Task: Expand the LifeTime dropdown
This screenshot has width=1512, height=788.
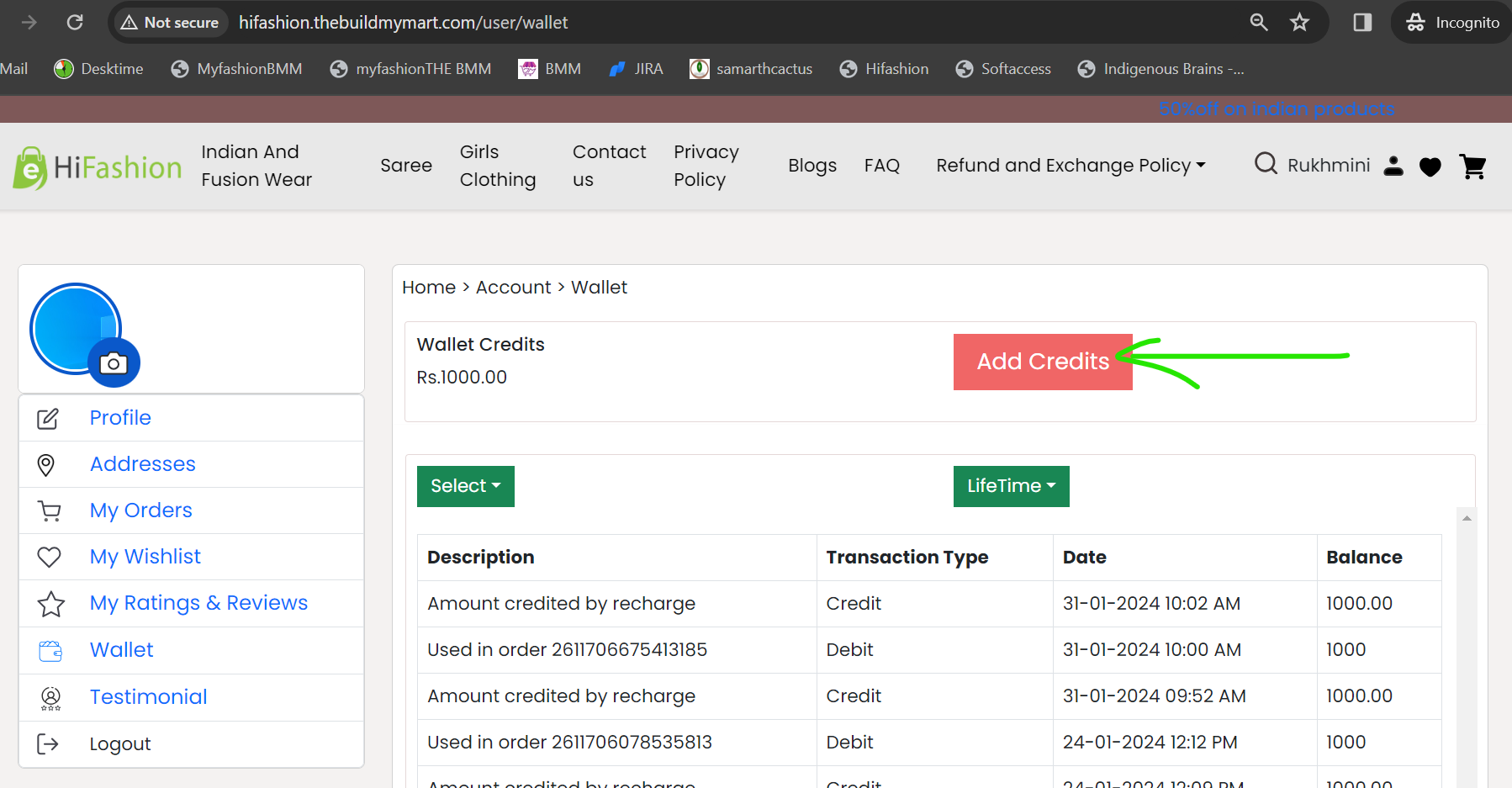Action: pyautogui.click(x=1012, y=486)
